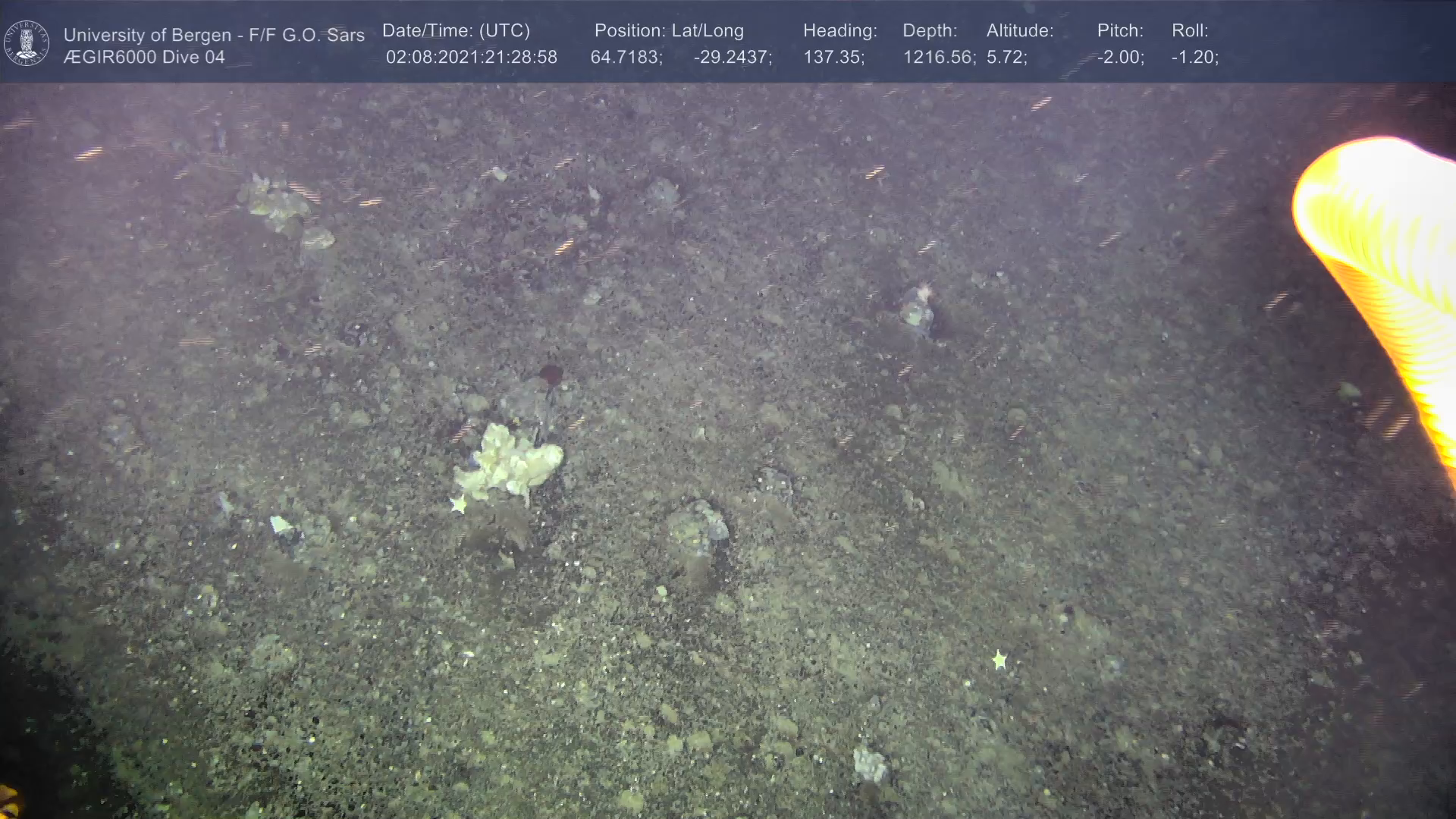The image size is (1456, 819).
Task: Click the University of Bergen seal logo
Action: [x=27, y=43]
